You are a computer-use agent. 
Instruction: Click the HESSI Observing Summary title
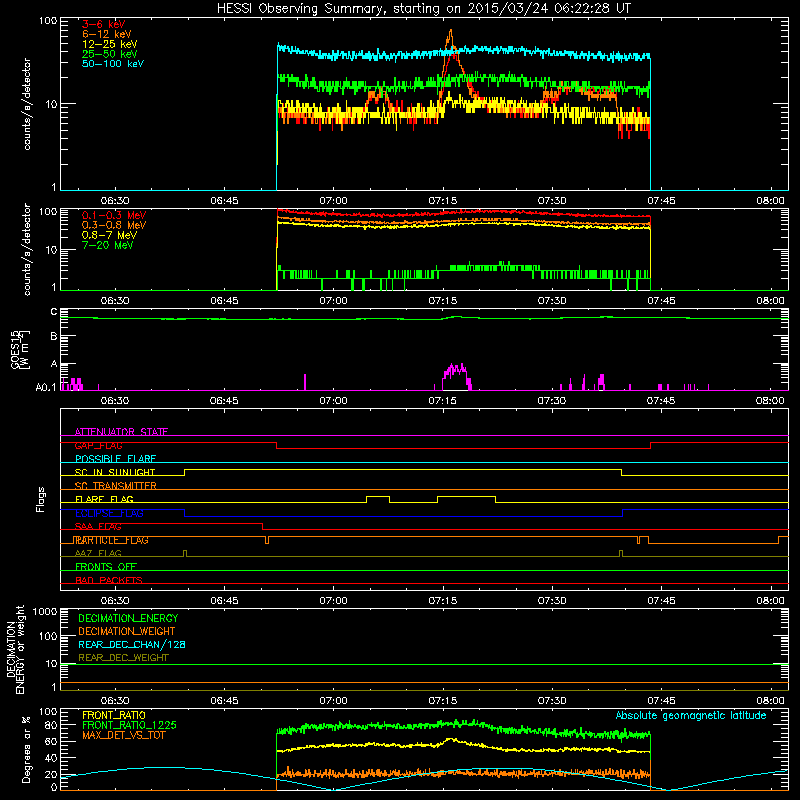(x=423, y=9)
